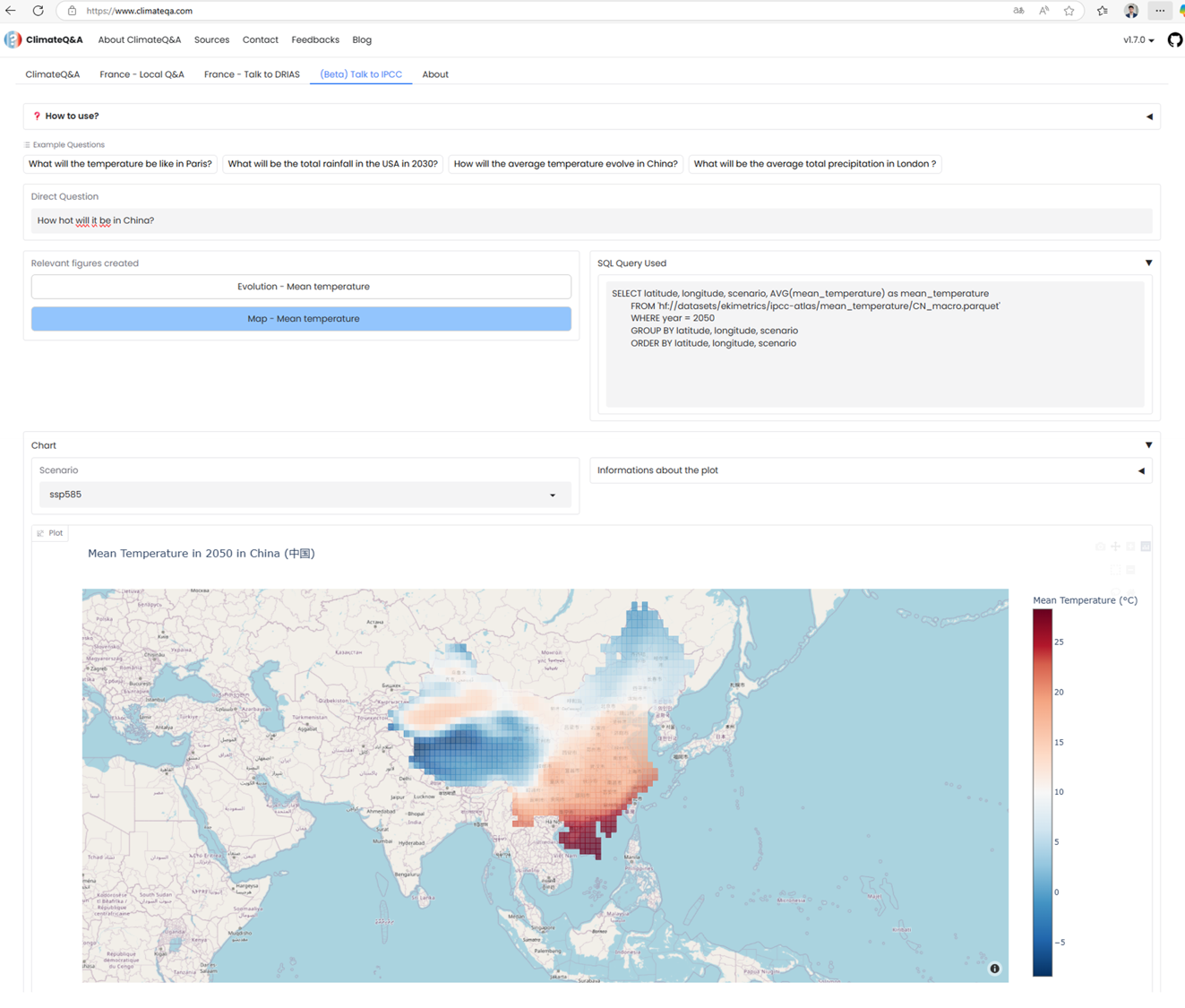This screenshot has height=1008, width=1185.
Task: Click the red question mark icon beside How to use
Action: [37, 116]
